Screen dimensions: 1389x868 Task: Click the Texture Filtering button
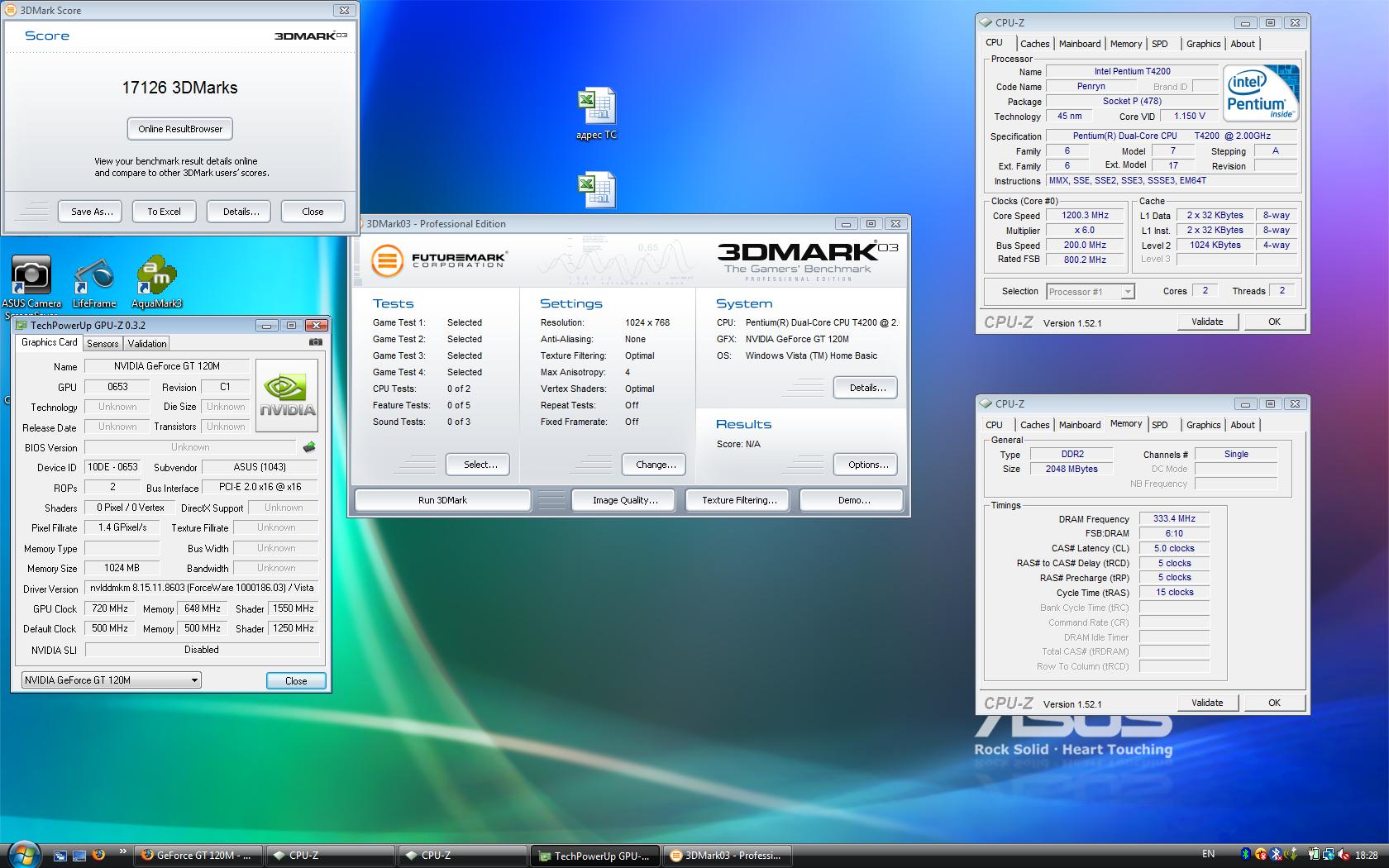pyautogui.click(x=739, y=500)
